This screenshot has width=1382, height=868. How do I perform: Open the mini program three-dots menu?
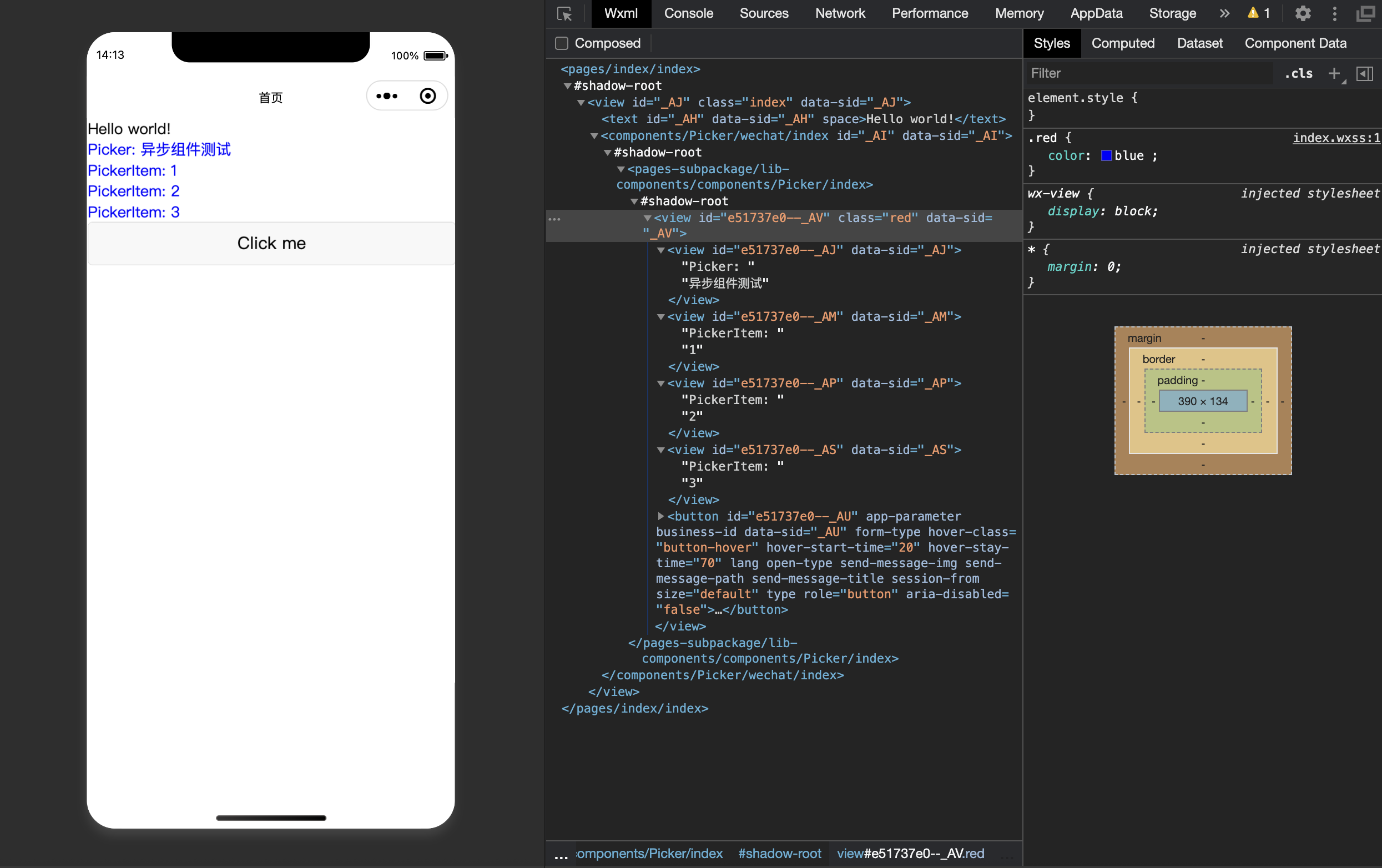coord(387,96)
